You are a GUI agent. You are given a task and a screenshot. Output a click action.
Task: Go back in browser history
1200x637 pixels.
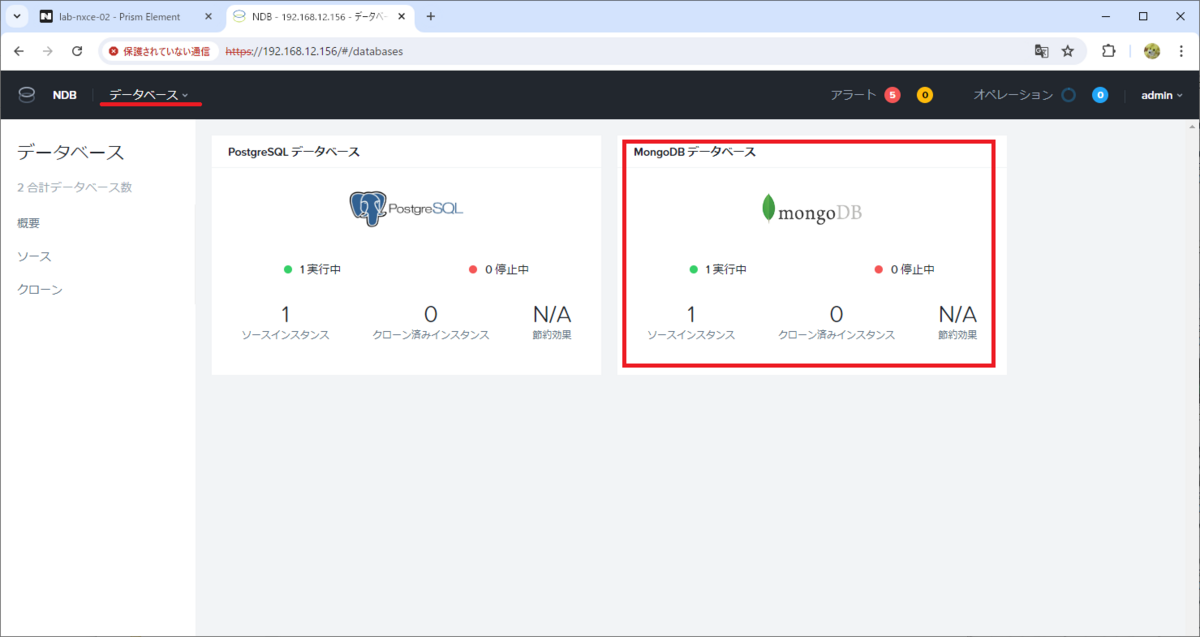point(18,51)
